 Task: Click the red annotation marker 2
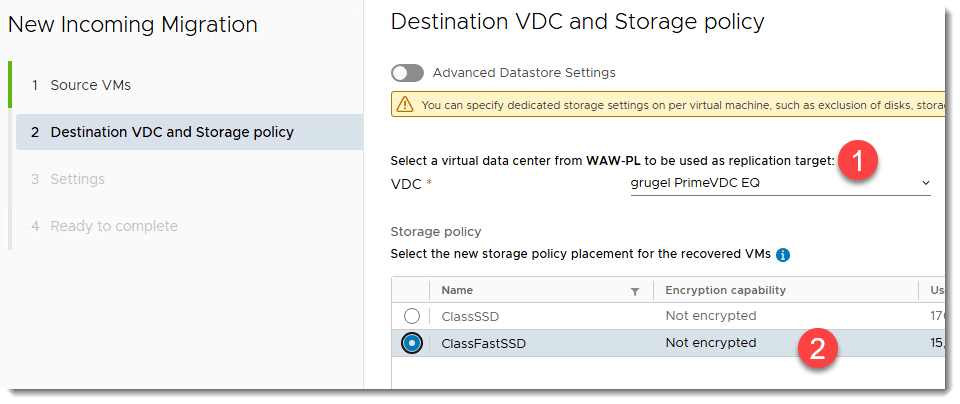click(817, 348)
